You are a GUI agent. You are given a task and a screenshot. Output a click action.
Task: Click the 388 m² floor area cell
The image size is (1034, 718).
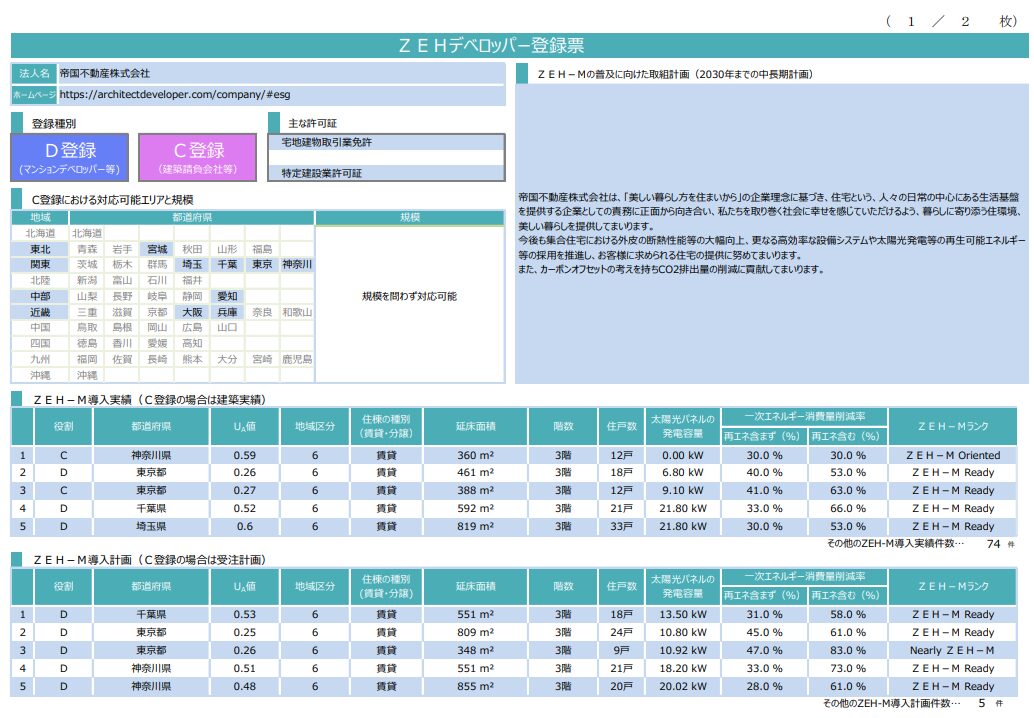pos(475,491)
